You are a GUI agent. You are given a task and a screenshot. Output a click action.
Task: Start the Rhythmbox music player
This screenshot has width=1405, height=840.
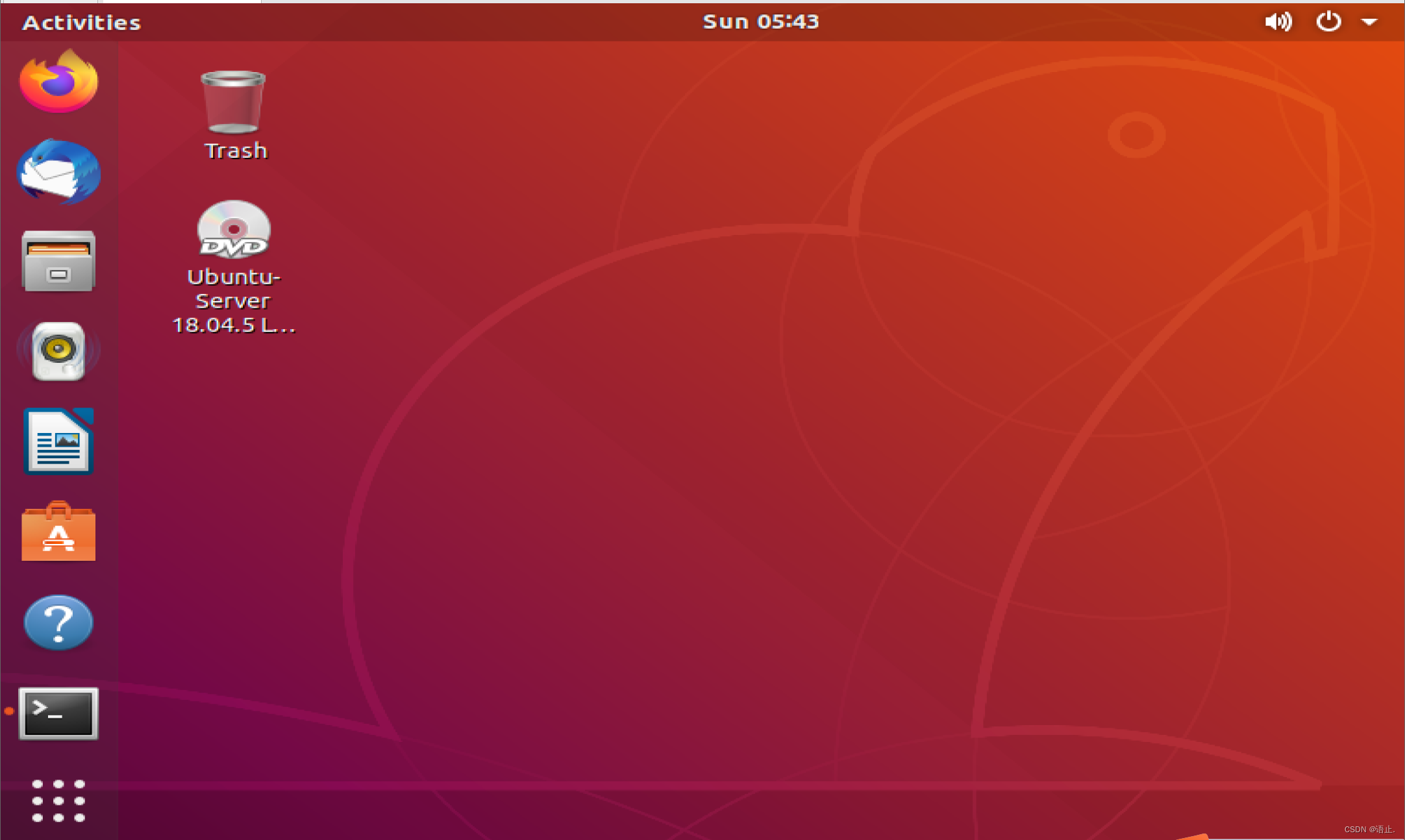pyautogui.click(x=58, y=351)
